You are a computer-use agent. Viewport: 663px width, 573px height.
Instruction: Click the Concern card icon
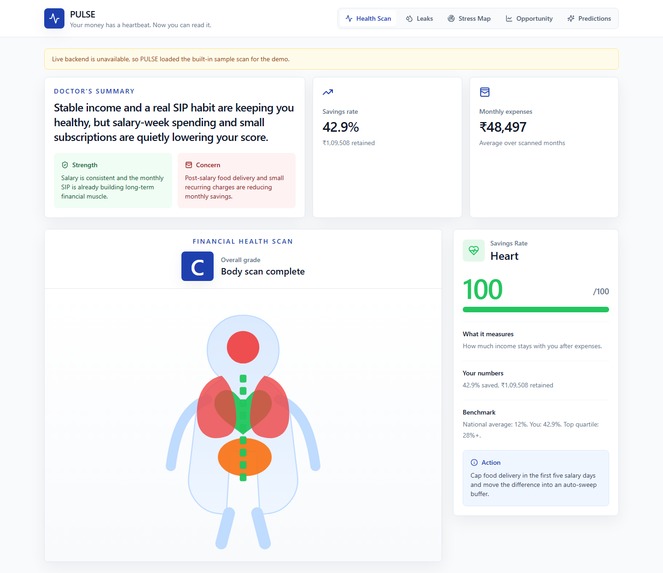pyautogui.click(x=189, y=165)
